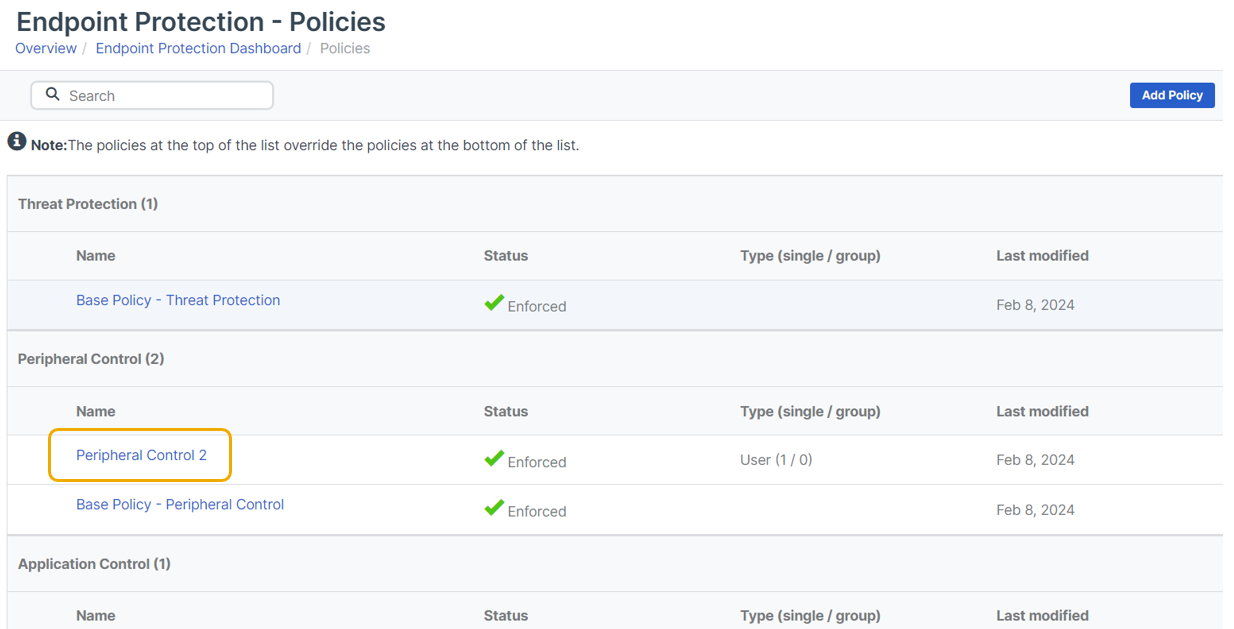Click the search magnifier icon
The height and width of the screenshot is (629, 1234).
53,95
